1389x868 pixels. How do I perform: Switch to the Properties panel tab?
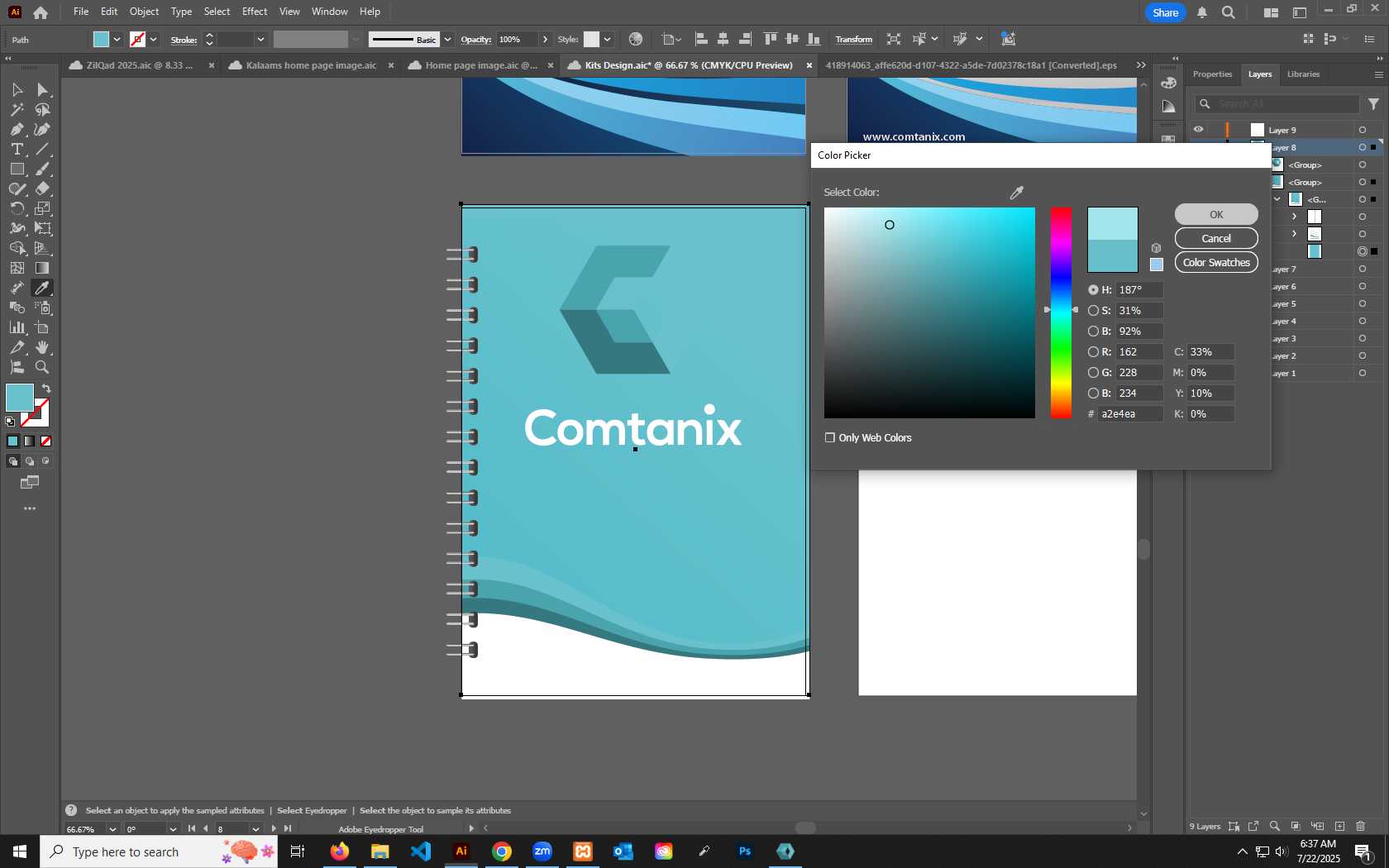1212,74
